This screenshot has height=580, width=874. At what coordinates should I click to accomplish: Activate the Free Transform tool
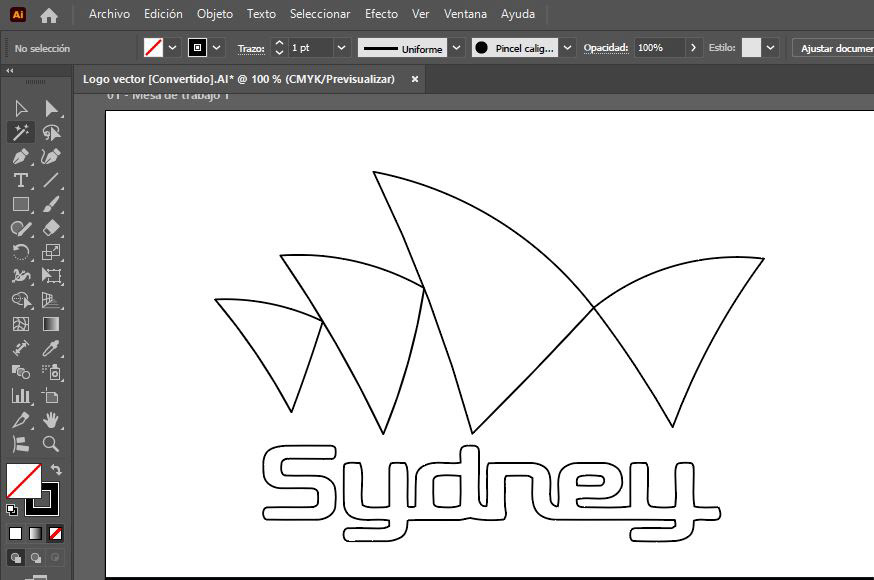tap(51, 276)
